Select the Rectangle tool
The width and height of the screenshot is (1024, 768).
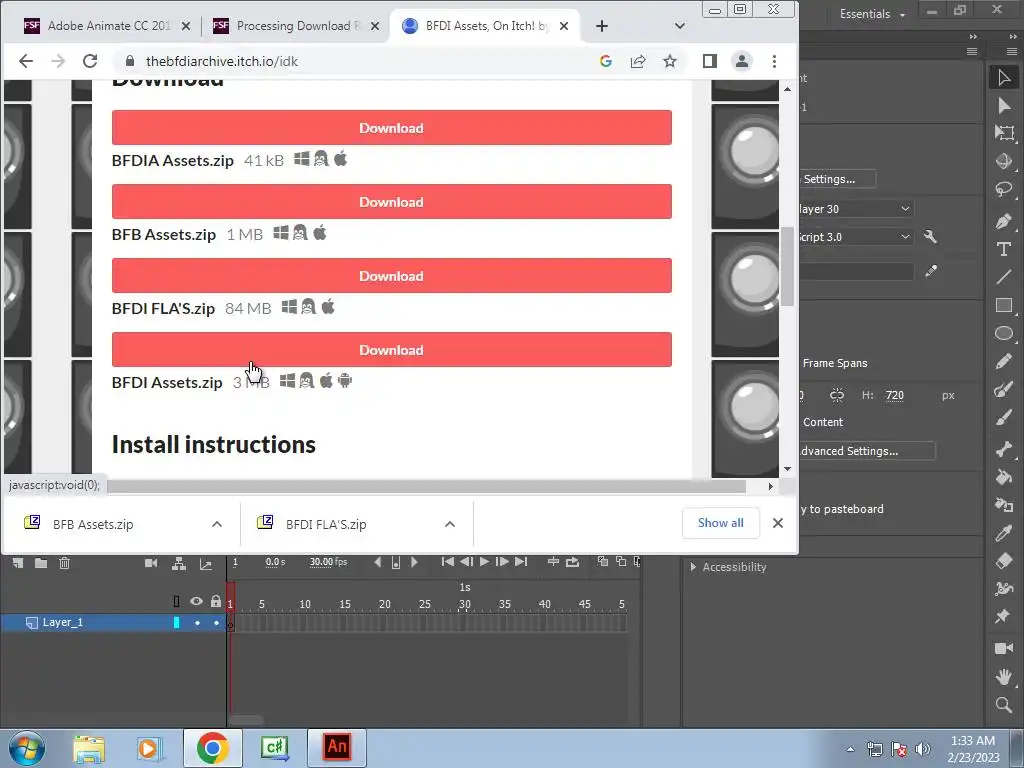(1004, 305)
